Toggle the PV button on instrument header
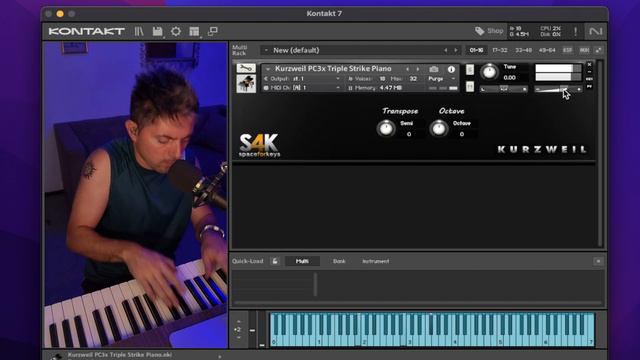640x360 pixels. (x=589, y=87)
